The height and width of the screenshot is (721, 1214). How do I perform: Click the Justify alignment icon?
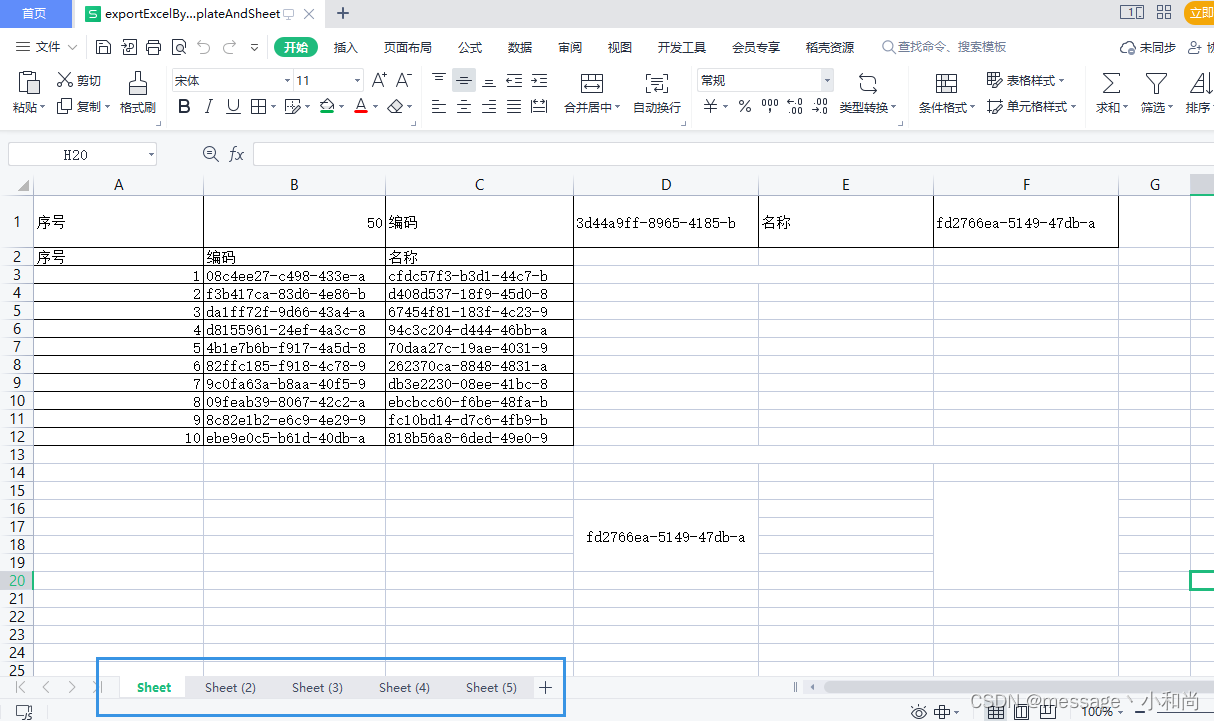pyautogui.click(x=514, y=107)
